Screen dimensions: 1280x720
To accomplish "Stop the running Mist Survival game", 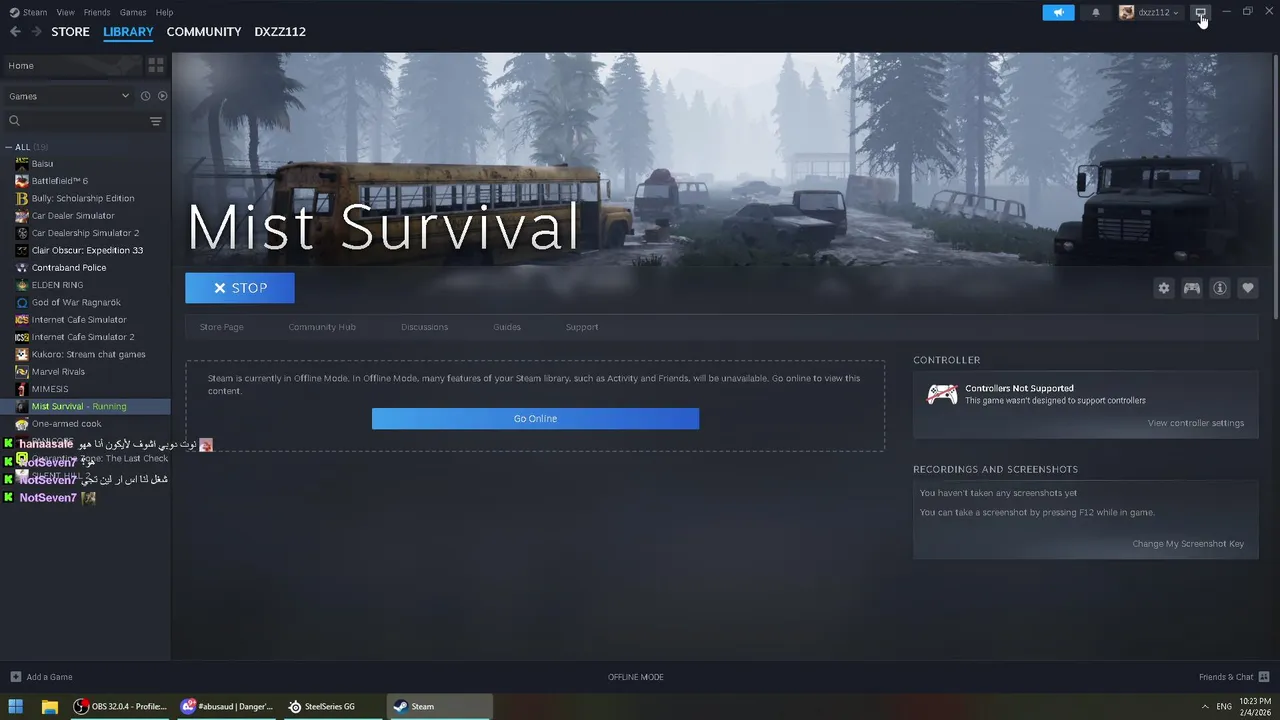I will click(x=240, y=288).
